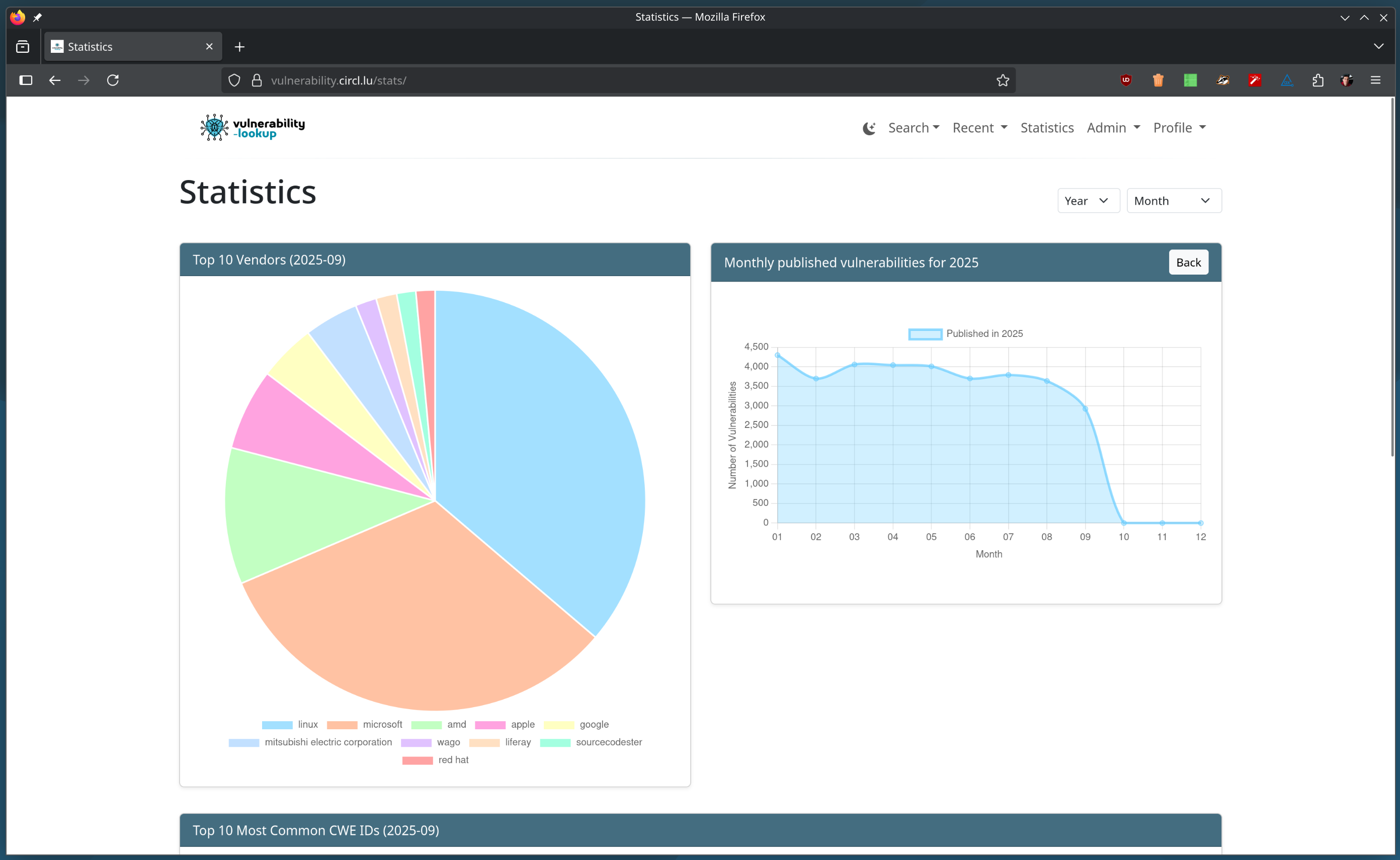Screen dimensions: 1400x860
Task: Click the Back button on the chart
Action: click(1188, 262)
